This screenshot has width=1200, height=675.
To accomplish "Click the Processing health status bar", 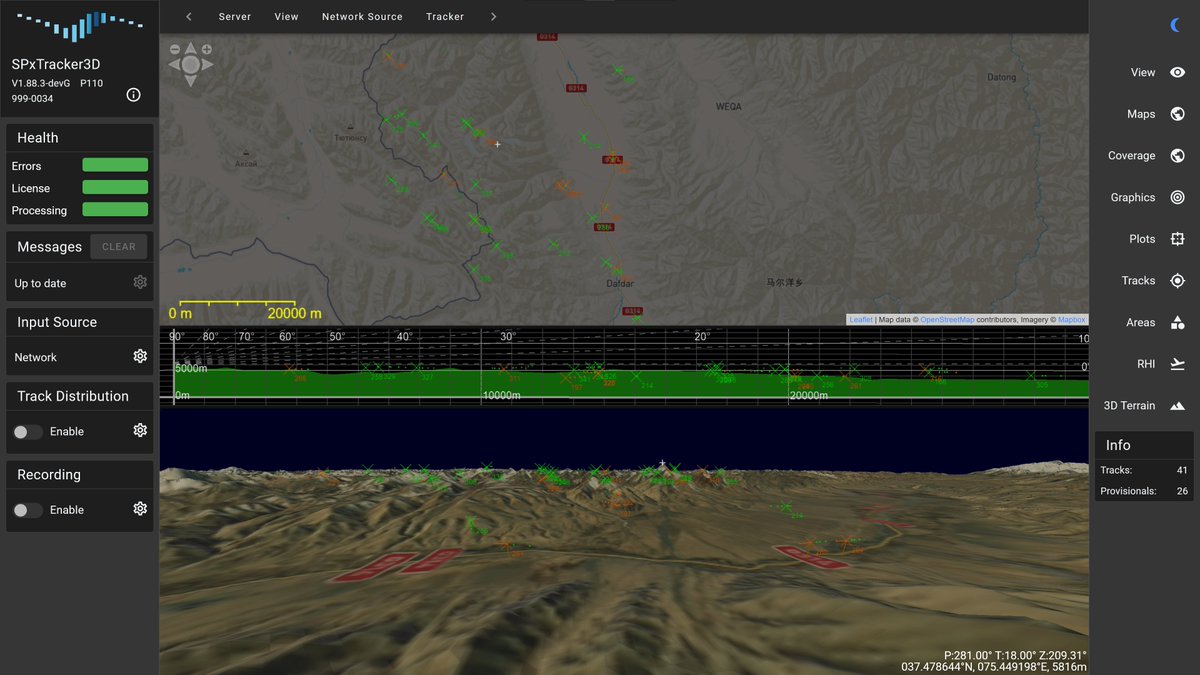I will (115, 209).
